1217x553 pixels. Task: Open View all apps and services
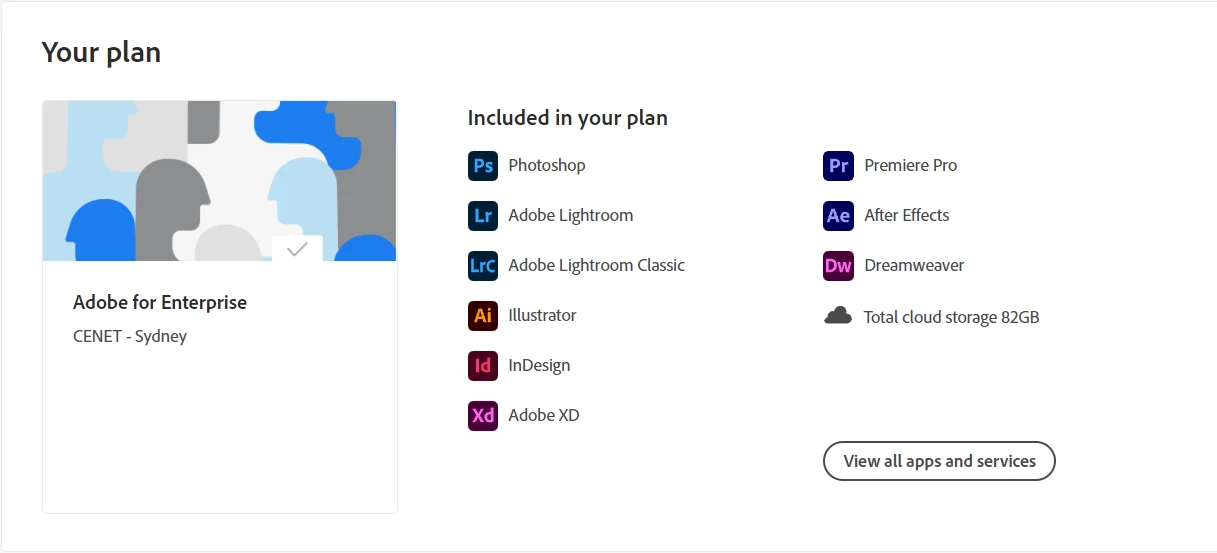[x=939, y=461]
